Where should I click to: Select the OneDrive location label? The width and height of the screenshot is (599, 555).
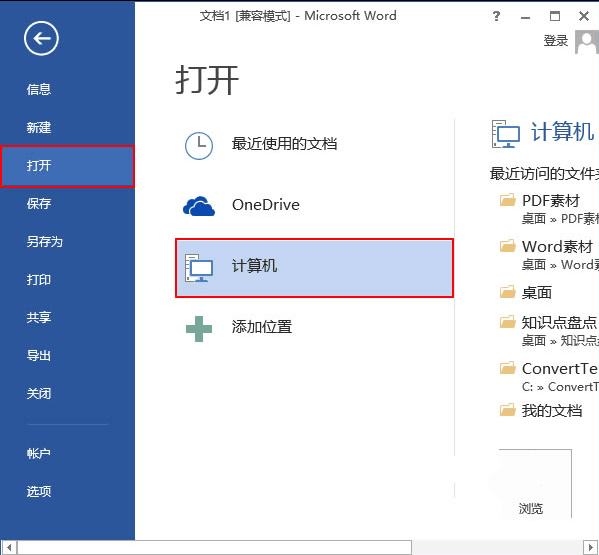click(266, 205)
